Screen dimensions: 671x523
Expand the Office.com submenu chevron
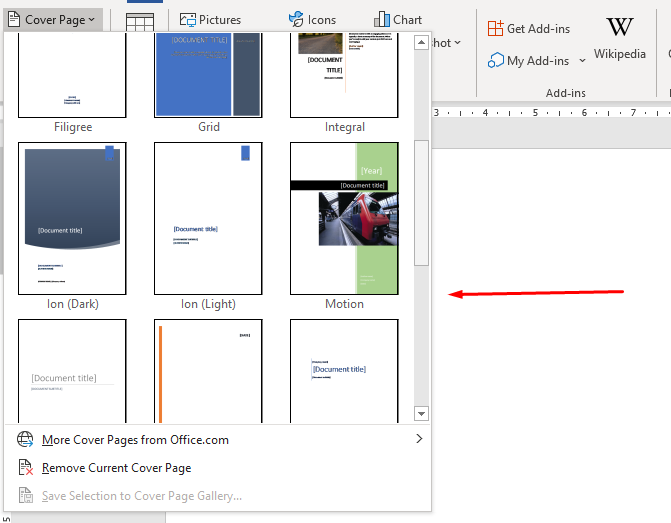(x=419, y=439)
